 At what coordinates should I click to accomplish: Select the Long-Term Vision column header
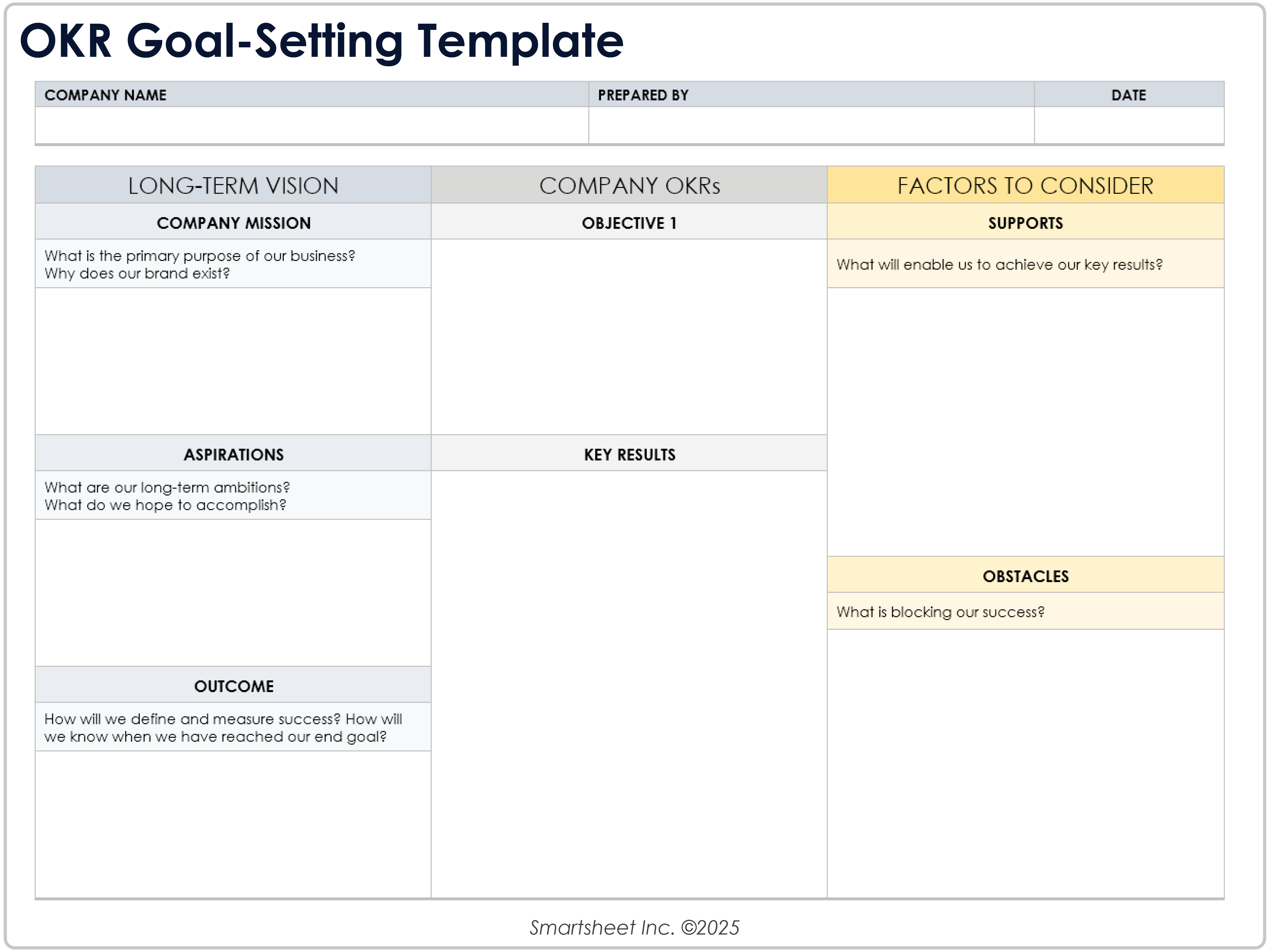[233, 186]
